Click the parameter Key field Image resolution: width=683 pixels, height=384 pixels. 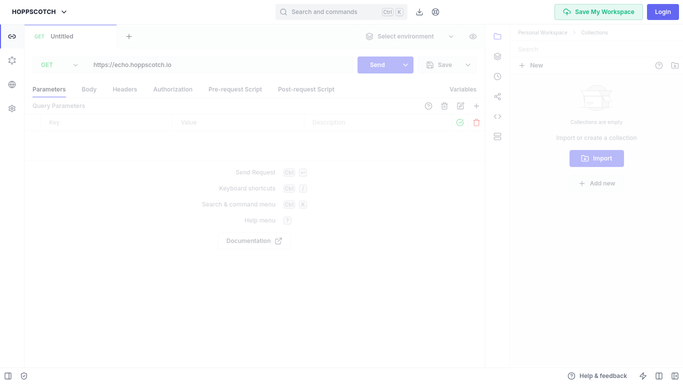[x=107, y=123]
